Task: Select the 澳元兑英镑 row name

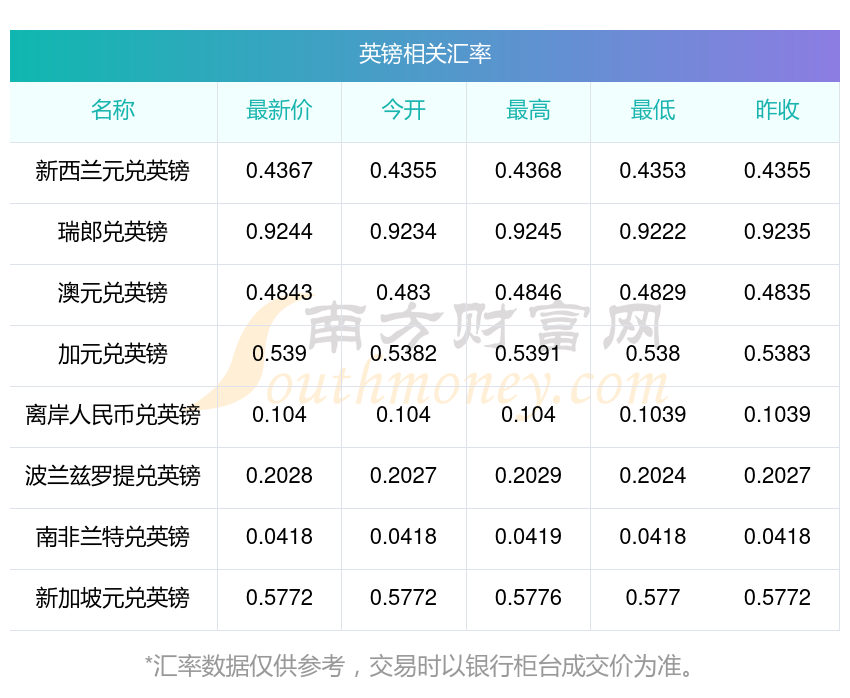Action: [113, 293]
